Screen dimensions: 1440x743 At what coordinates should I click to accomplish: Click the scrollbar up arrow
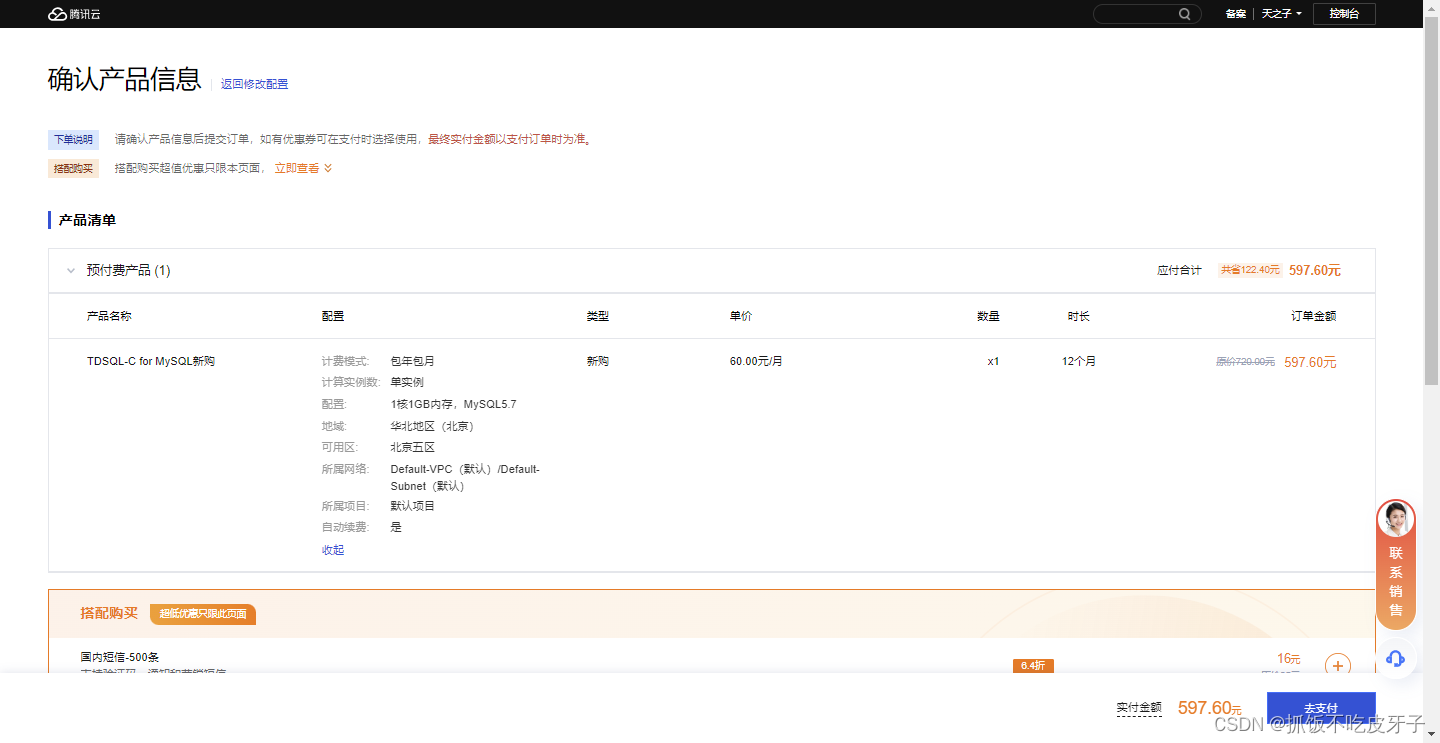(x=1431, y=8)
